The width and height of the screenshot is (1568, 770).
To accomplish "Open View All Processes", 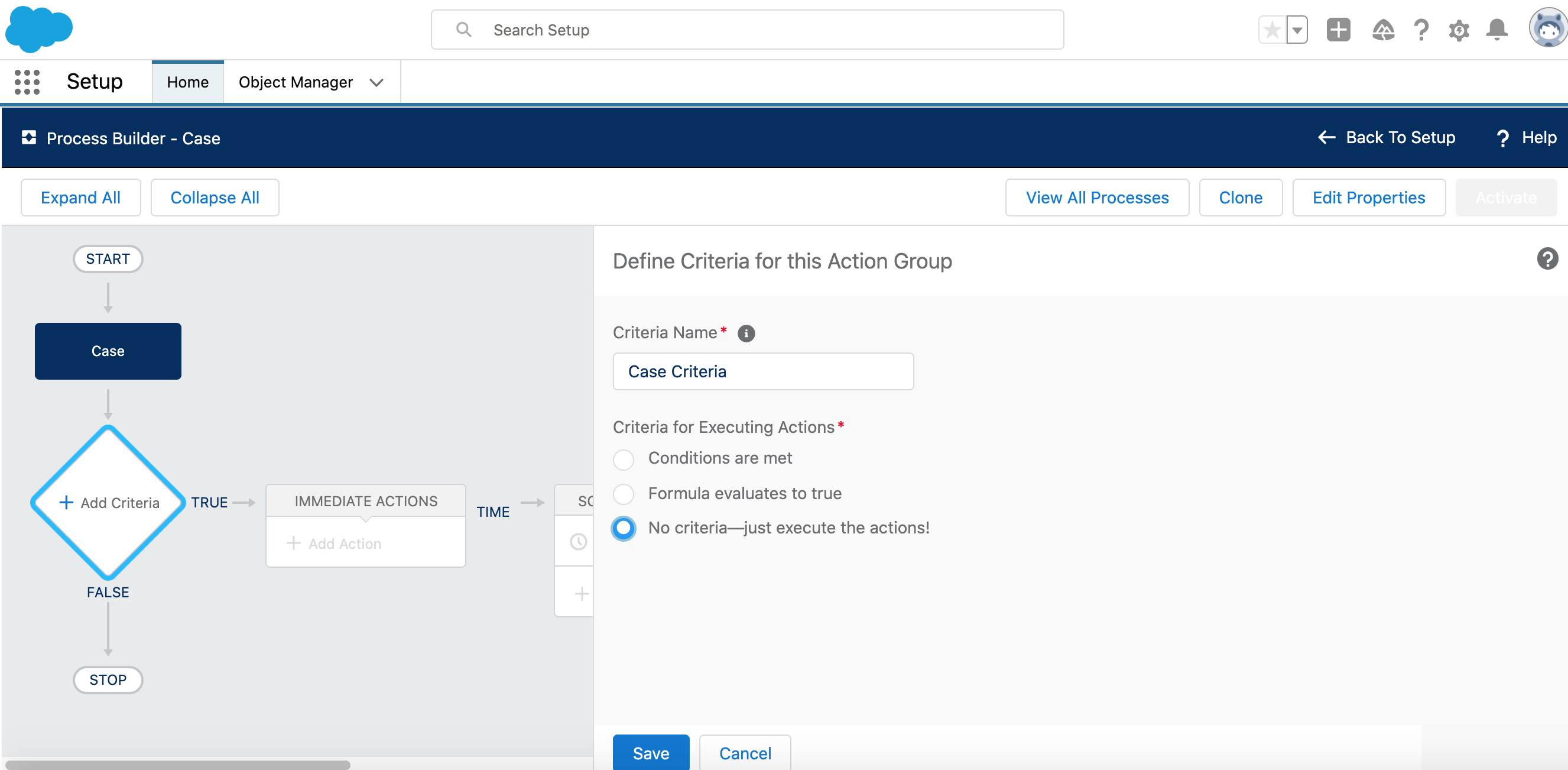I will 1097,198.
